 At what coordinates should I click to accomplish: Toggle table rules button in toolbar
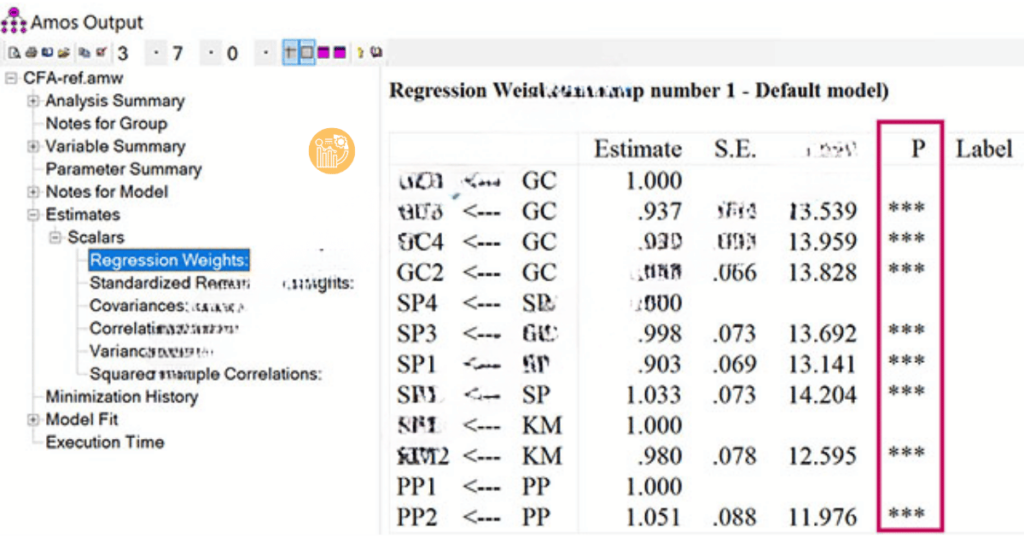290,52
